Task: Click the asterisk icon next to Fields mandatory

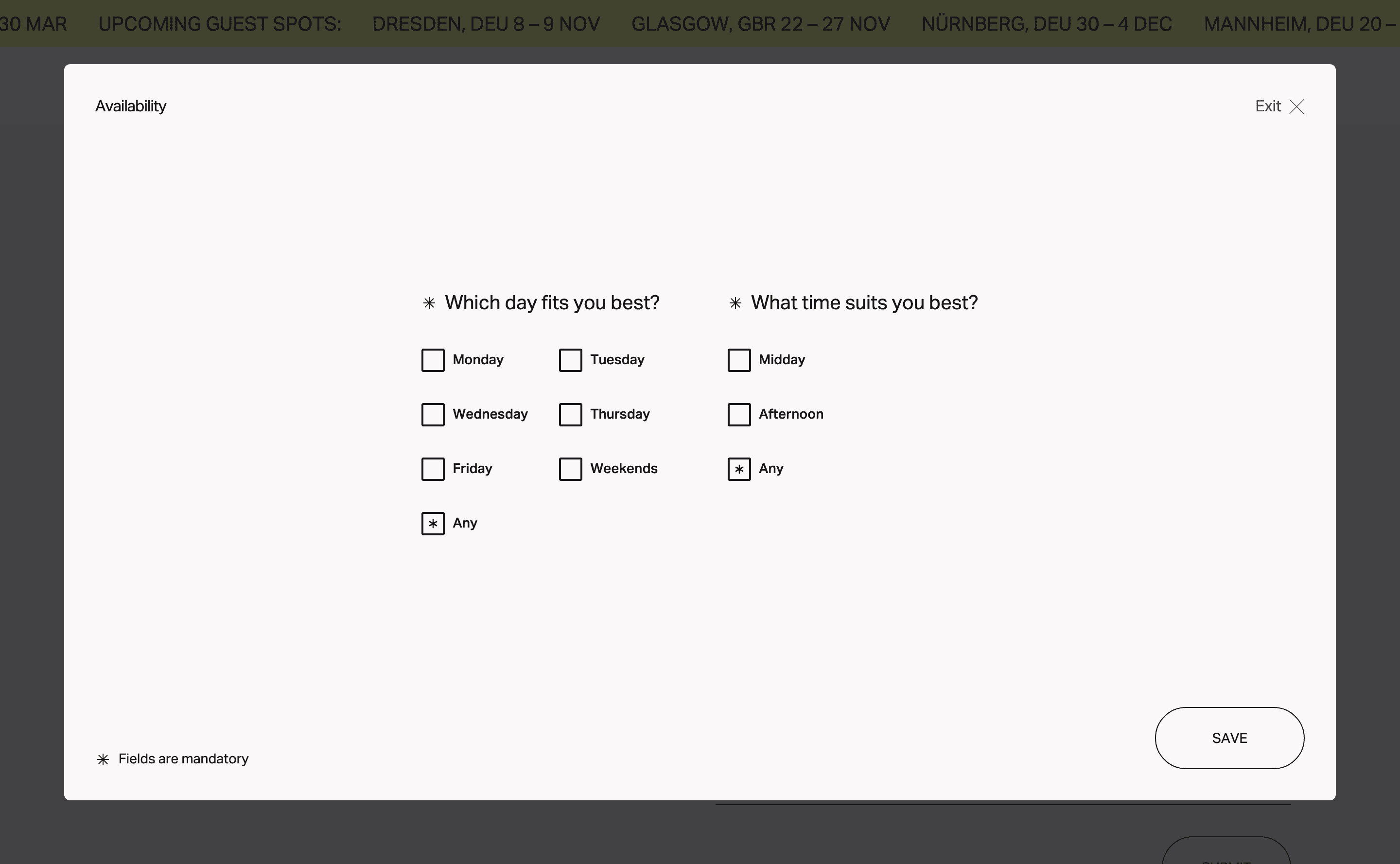Action: click(x=102, y=758)
